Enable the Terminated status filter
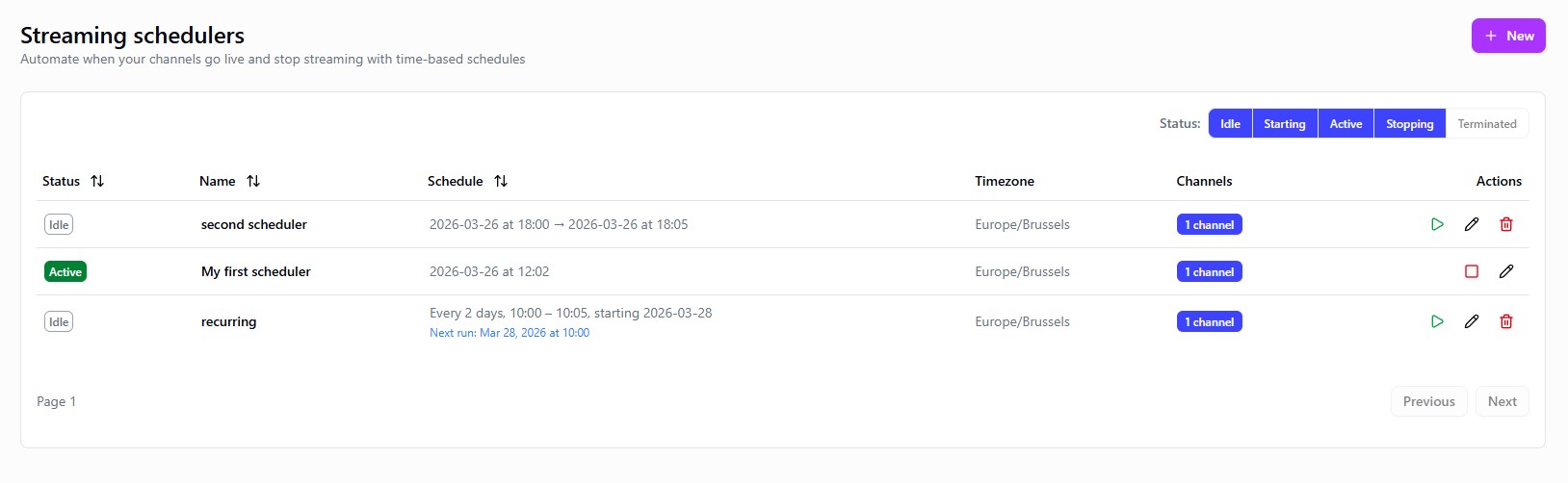This screenshot has width=1568, height=483. pos(1486,124)
